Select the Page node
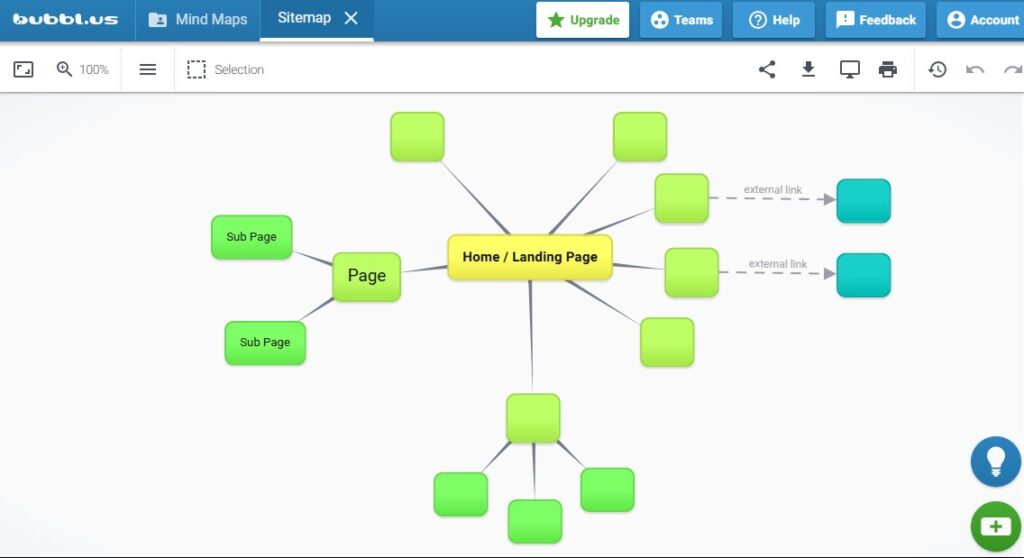Viewport: 1024px width, 558px height. 366,276
